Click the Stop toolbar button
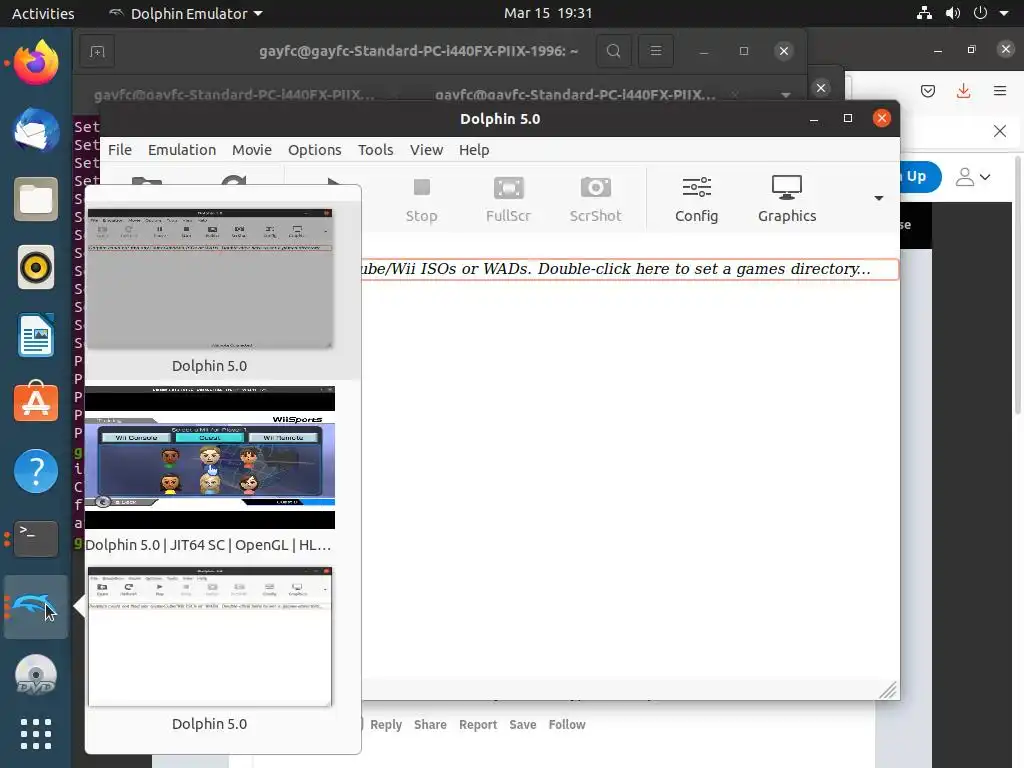The height and width of the screenshot is (768, 1024). point(421,199)
